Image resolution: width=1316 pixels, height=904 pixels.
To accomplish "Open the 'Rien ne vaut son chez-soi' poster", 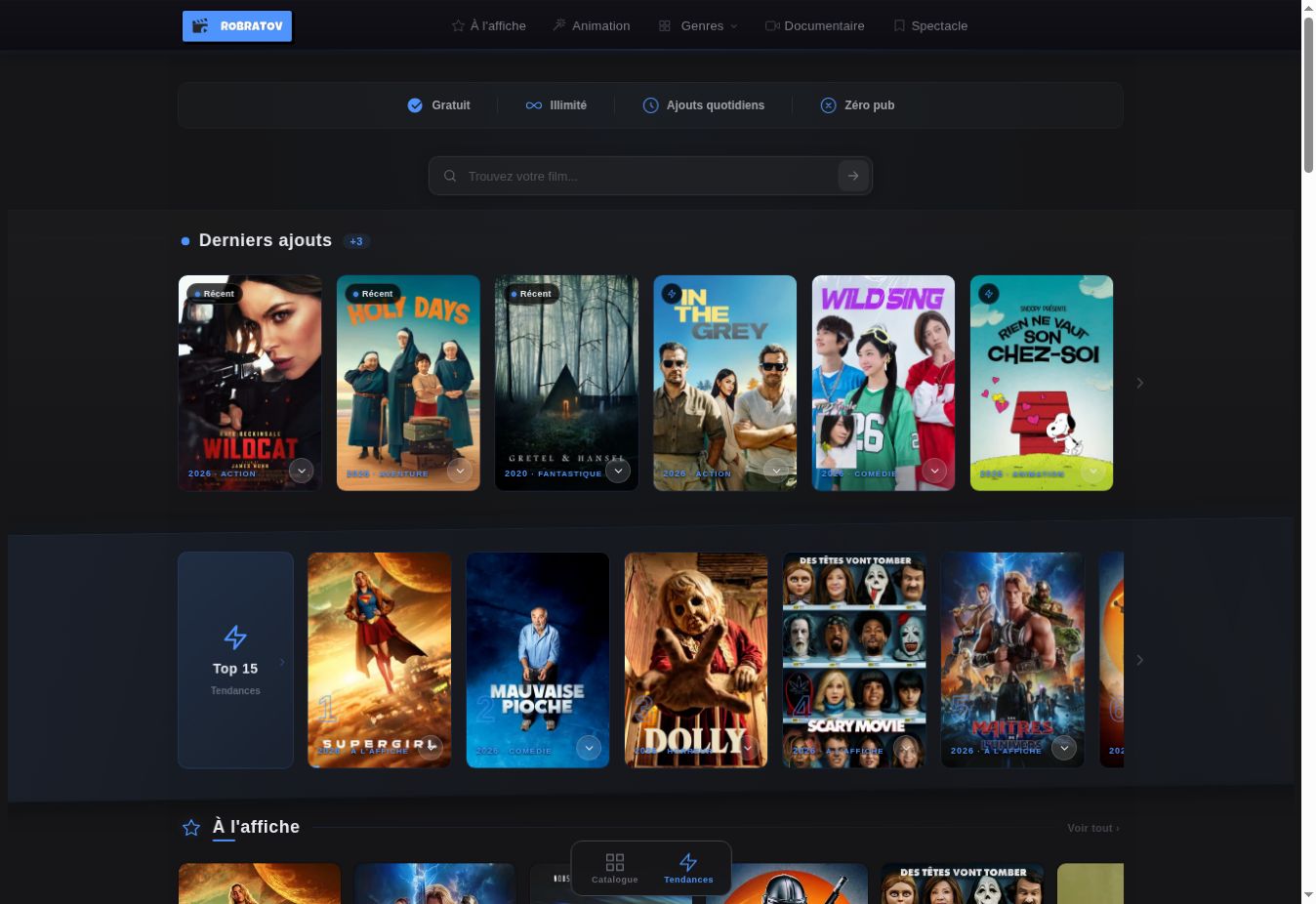I will (x=1042, y=383).
